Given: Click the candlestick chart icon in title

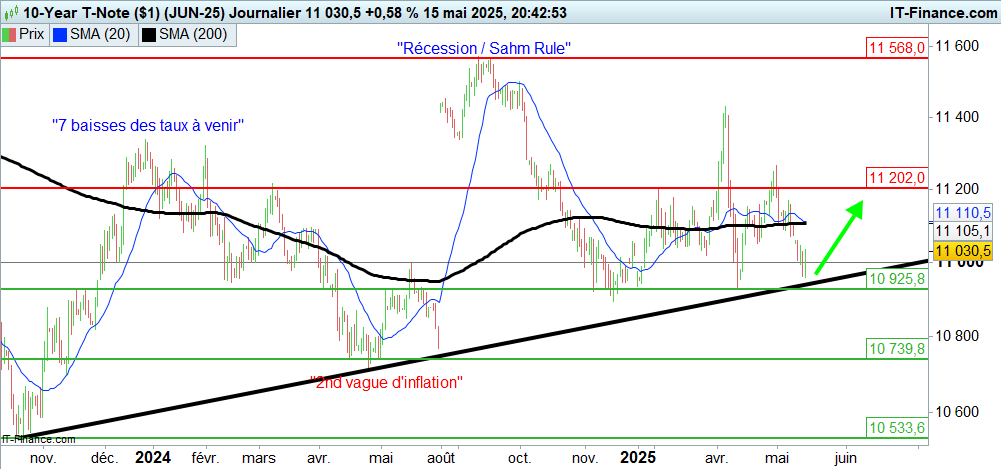Looking at the screenshot, I should click(10, 12).
